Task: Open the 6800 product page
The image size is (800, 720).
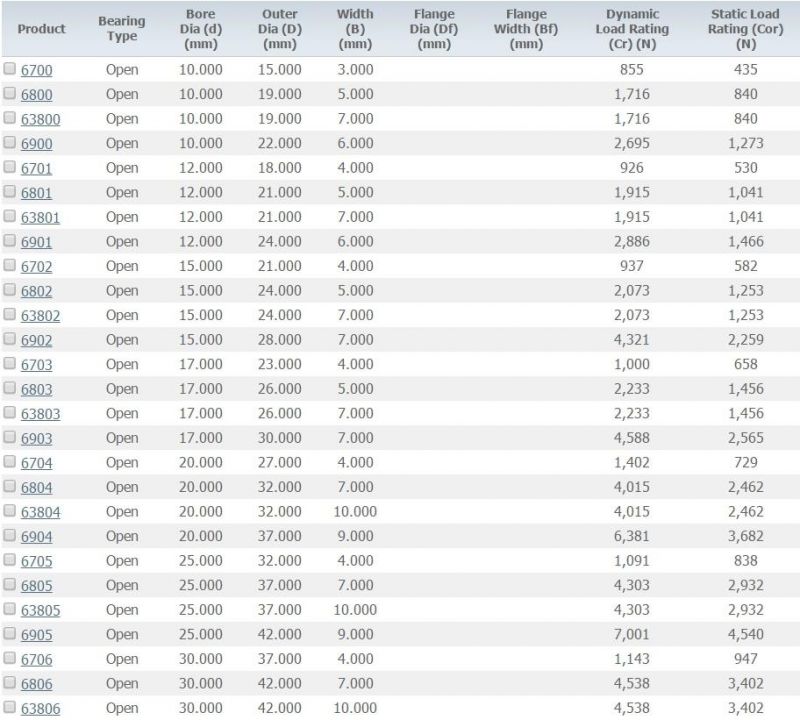Action: coord(37,94)
